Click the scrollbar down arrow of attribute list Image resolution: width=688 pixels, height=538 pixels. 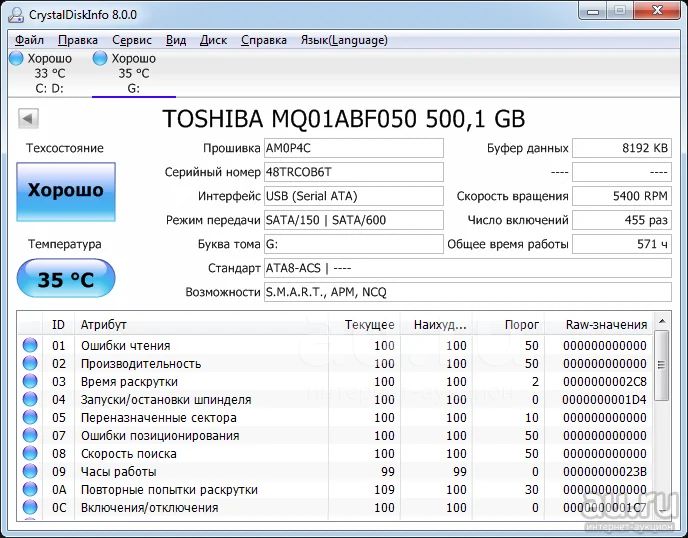pyautogui.click(x=662, y=511)
